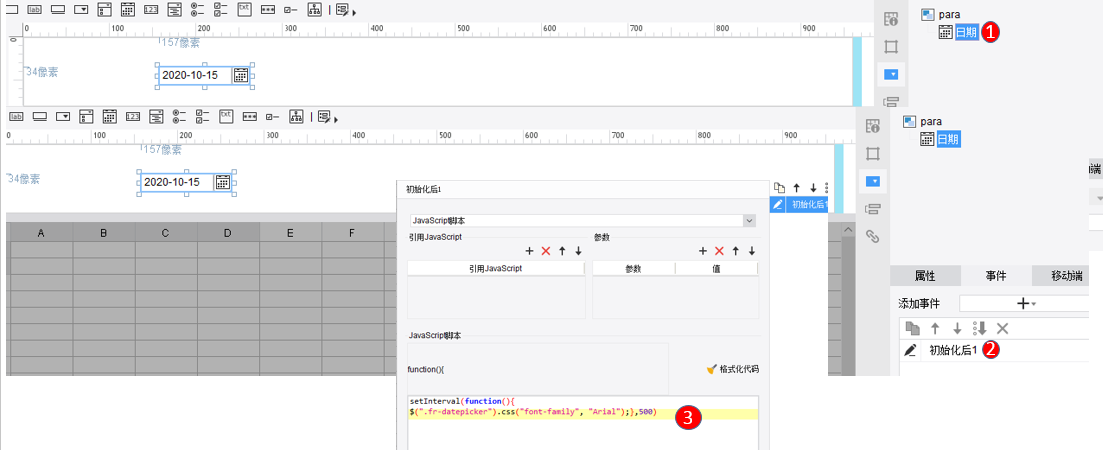Expand more widgets arrow in the lower toolbar
This screenshot has height=450, width=1106.
coord(336,120)
